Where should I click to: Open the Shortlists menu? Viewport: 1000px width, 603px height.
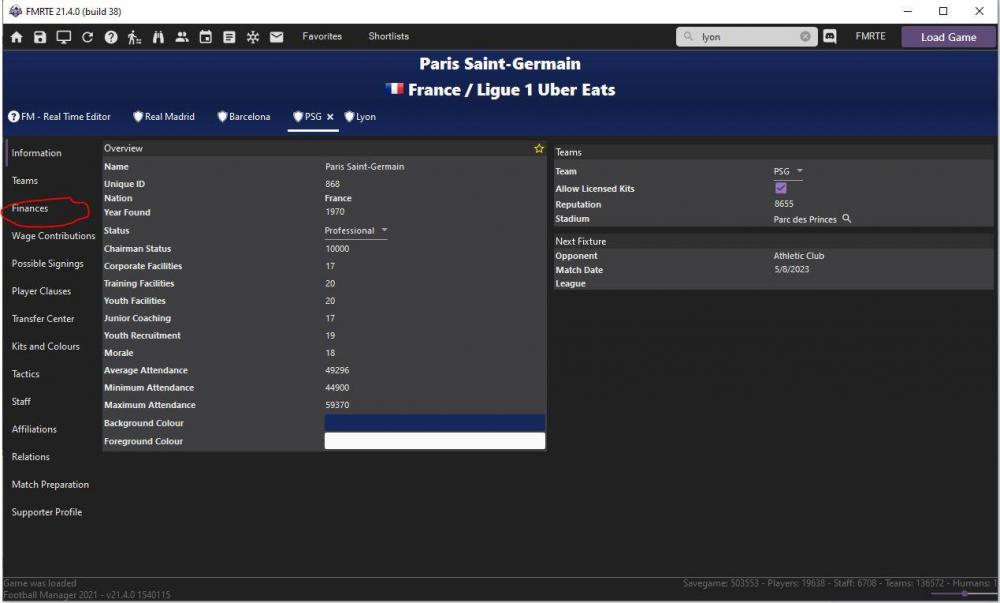(388, 36)
